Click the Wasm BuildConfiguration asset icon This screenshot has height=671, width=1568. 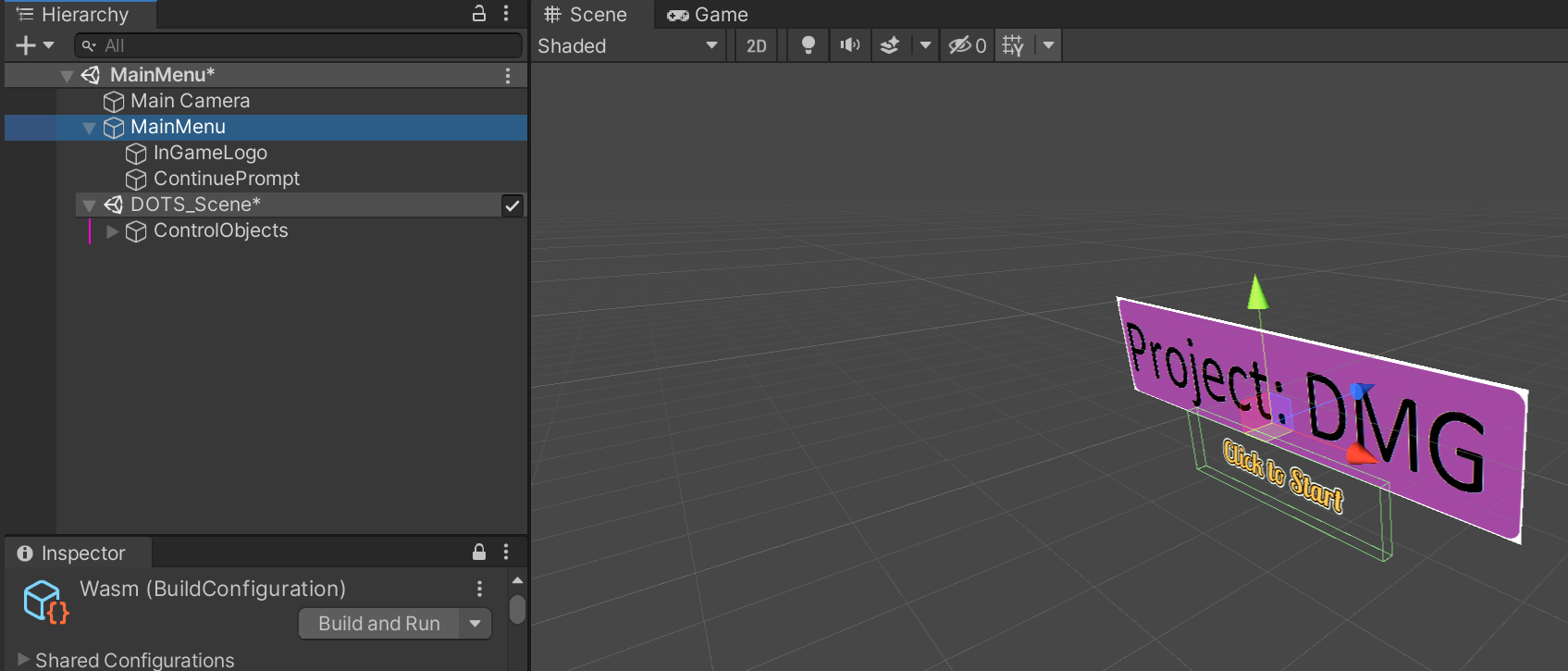pyautogui.click(x=45, y=603)
